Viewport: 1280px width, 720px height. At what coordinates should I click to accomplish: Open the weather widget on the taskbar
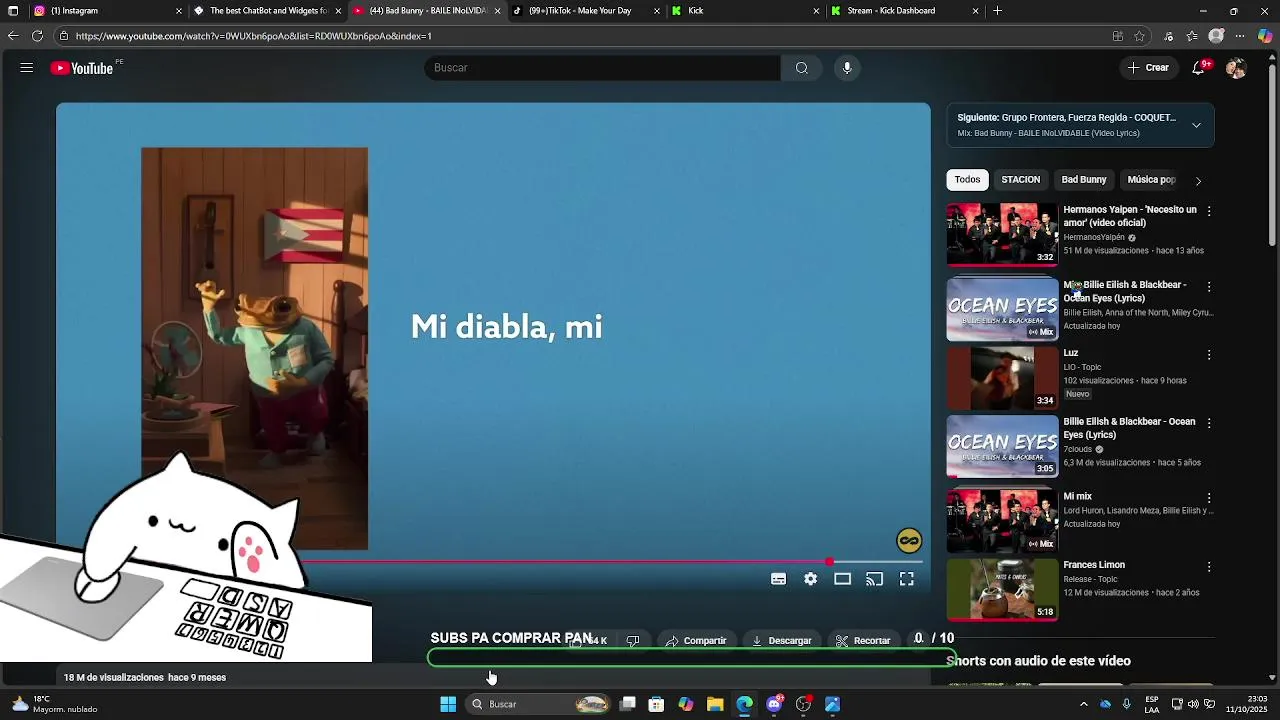55,704
